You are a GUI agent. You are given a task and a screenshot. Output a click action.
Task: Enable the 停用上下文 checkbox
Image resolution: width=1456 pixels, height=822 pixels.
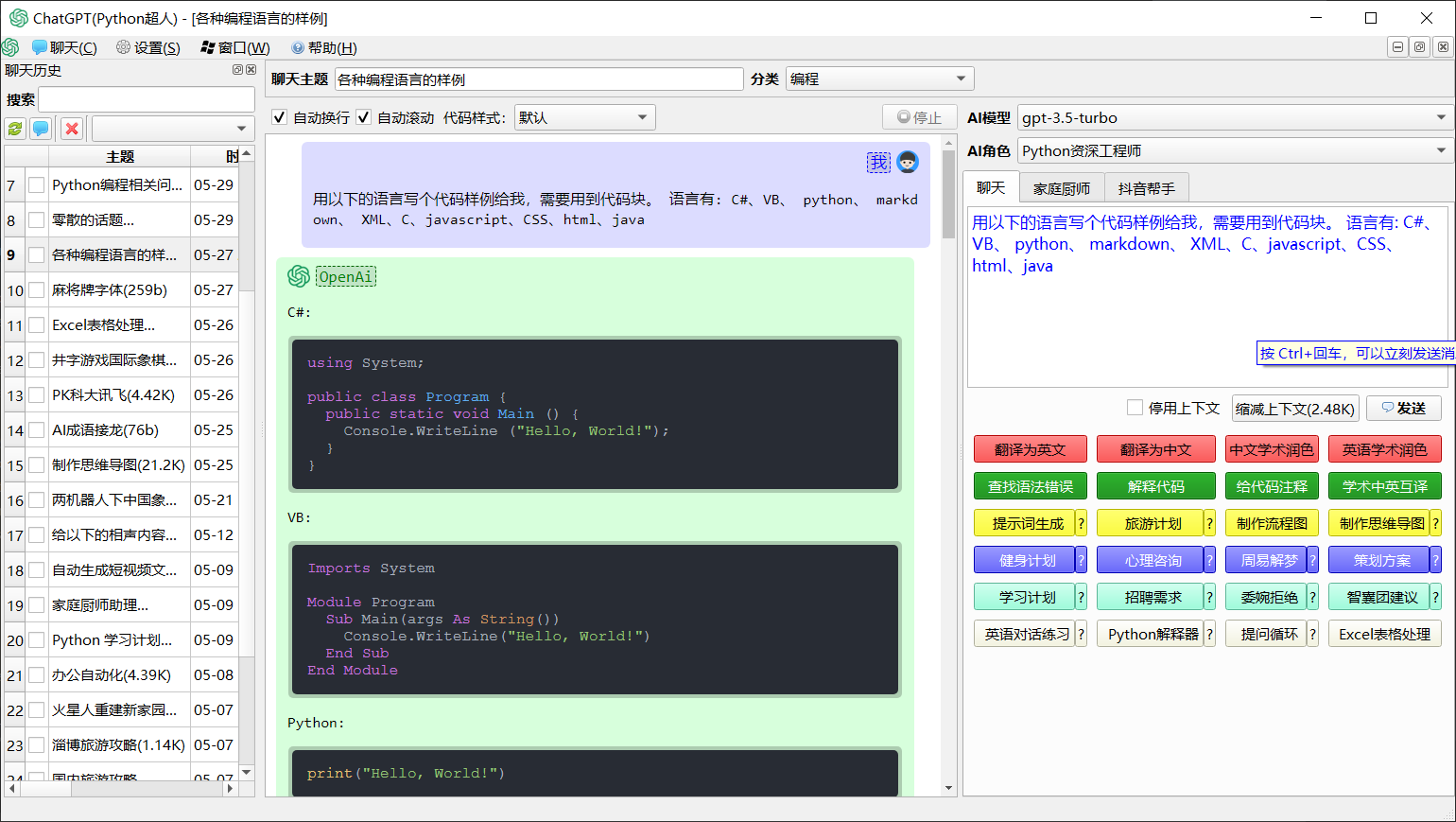1135,408
